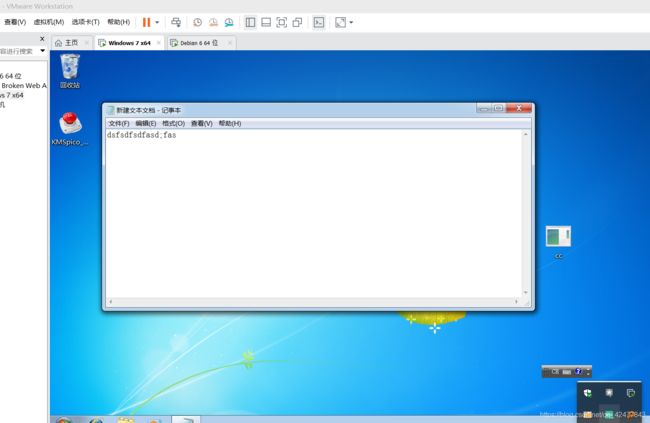Open Notepad 文件(F) menu
Image resolution: width=650 pixels, height=423 pixels.
tap(119, 123)
